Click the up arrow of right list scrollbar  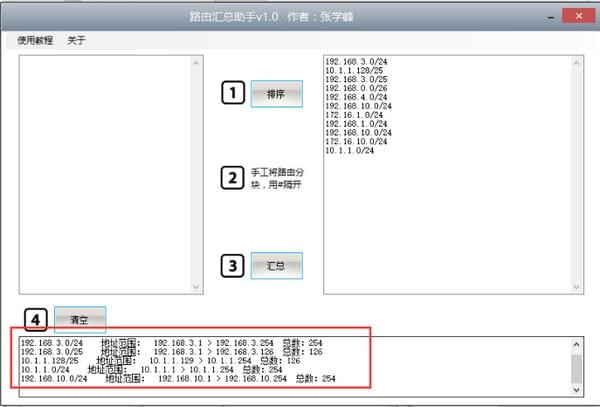tap(576, 63)
